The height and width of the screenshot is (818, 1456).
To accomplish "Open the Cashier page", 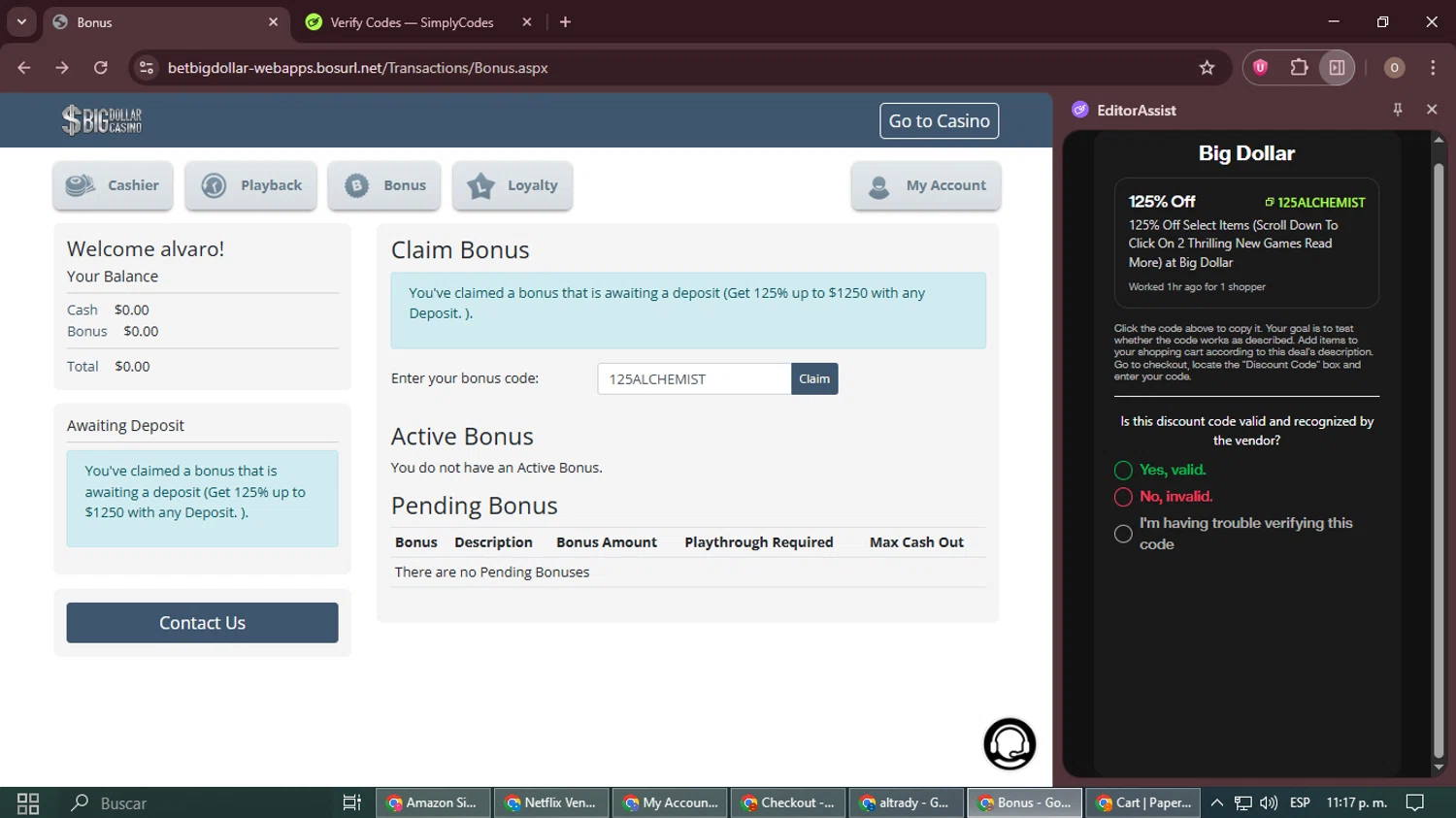I will (x=113, y=185).
